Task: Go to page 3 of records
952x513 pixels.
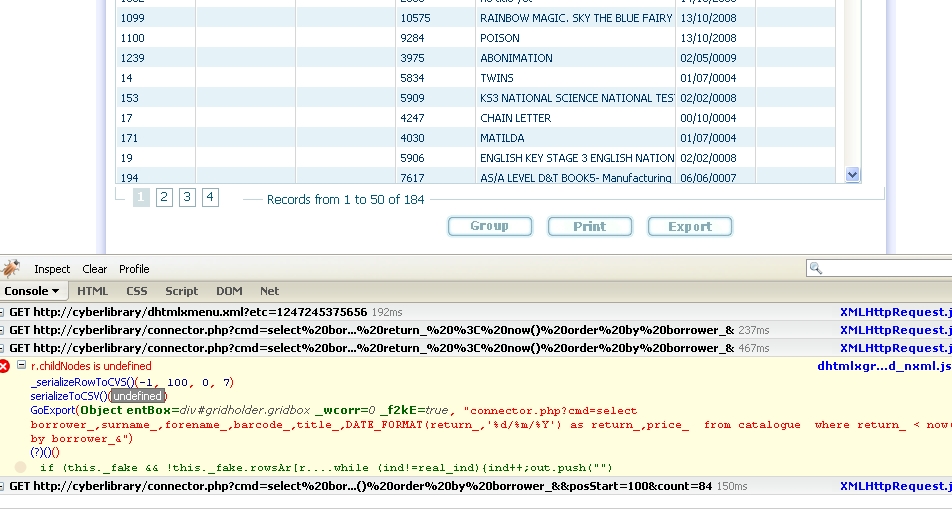Action: (x=187, y=197)
